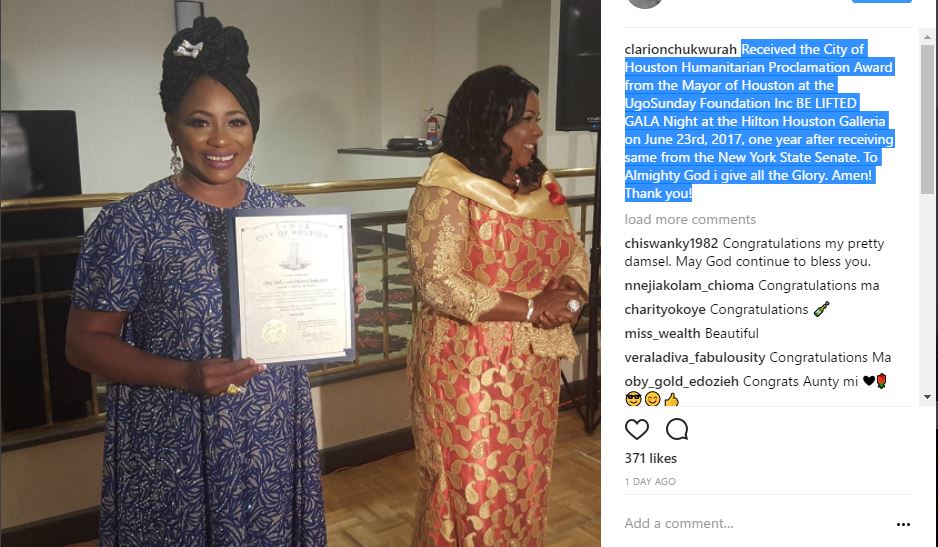Click the blue Follow button at top
This screenshot has height=547, width=938.
(x=882, y=1)
